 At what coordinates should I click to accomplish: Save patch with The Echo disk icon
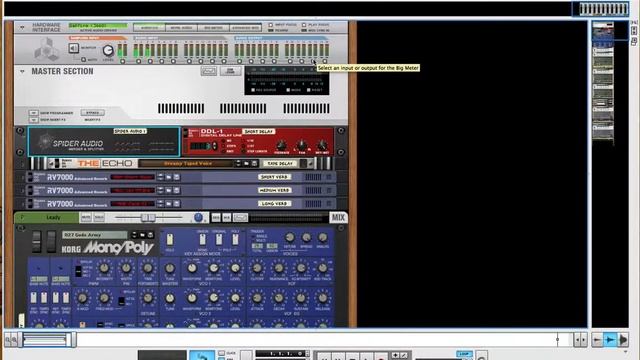pyautogui.click(x=254, y=164)
